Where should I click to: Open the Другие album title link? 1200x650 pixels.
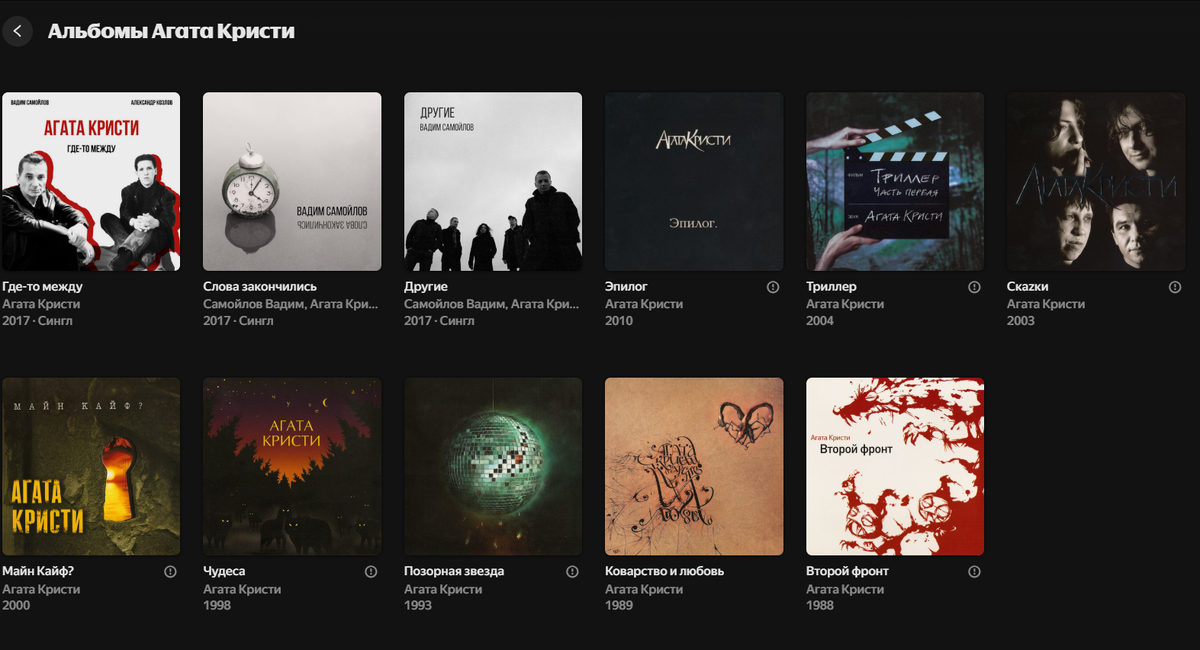coord(425,287)
